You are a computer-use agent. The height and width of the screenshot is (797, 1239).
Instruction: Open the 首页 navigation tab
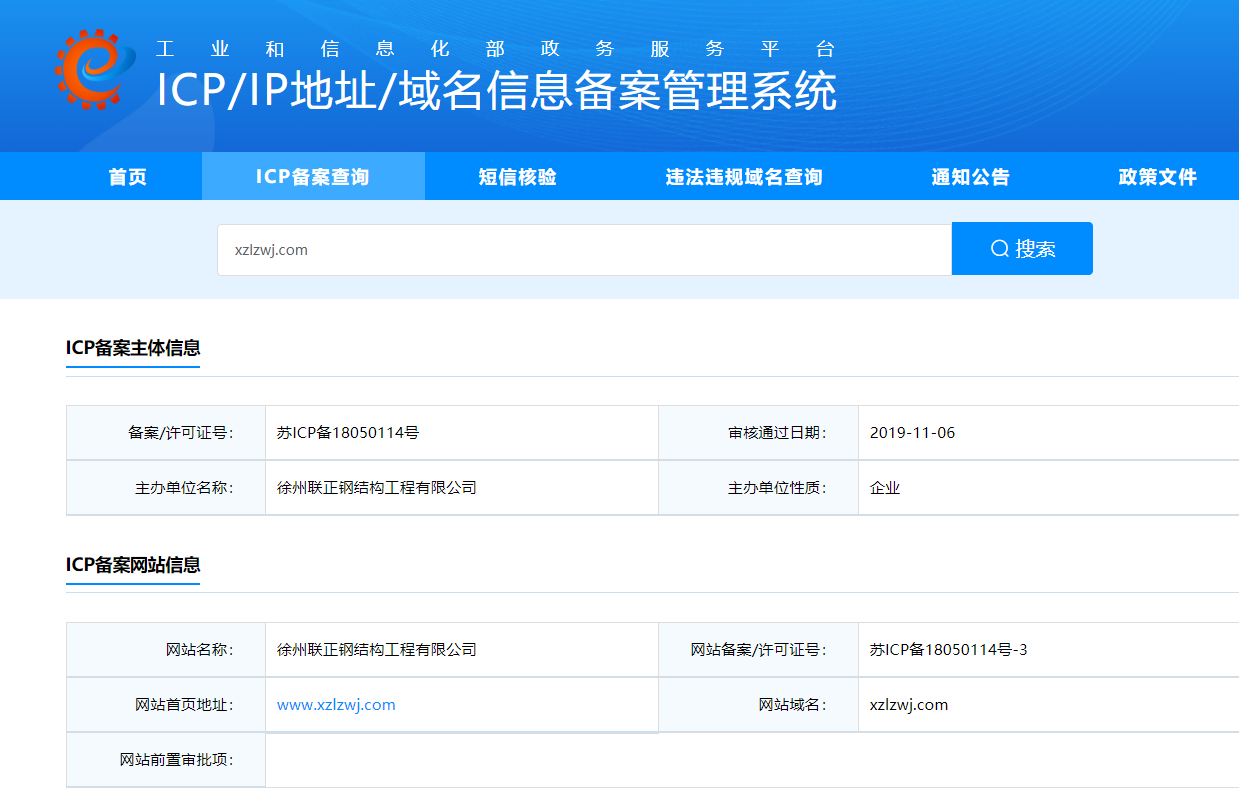[x=126, y=176]
